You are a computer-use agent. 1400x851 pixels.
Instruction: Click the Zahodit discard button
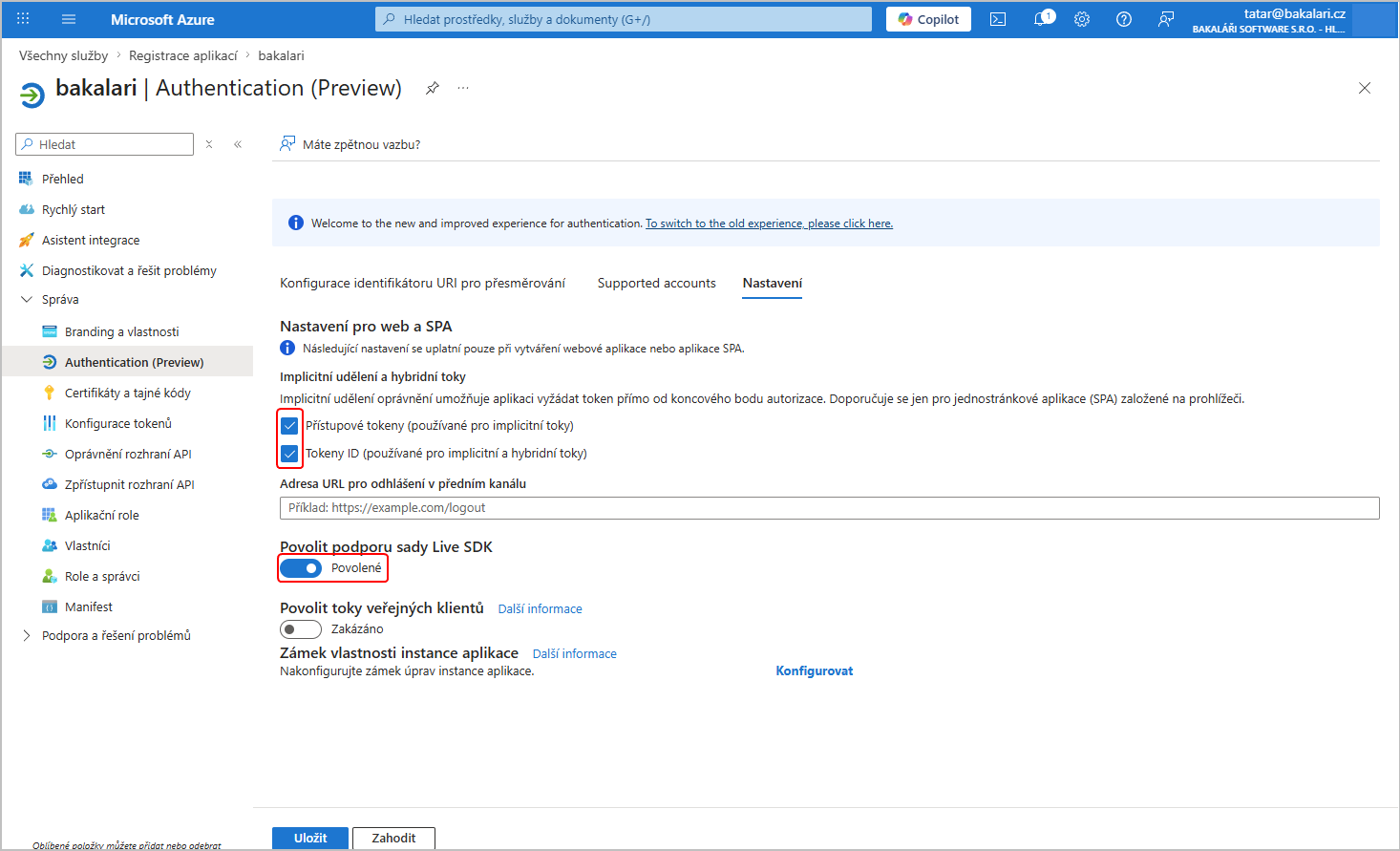(x=393, y=838)
